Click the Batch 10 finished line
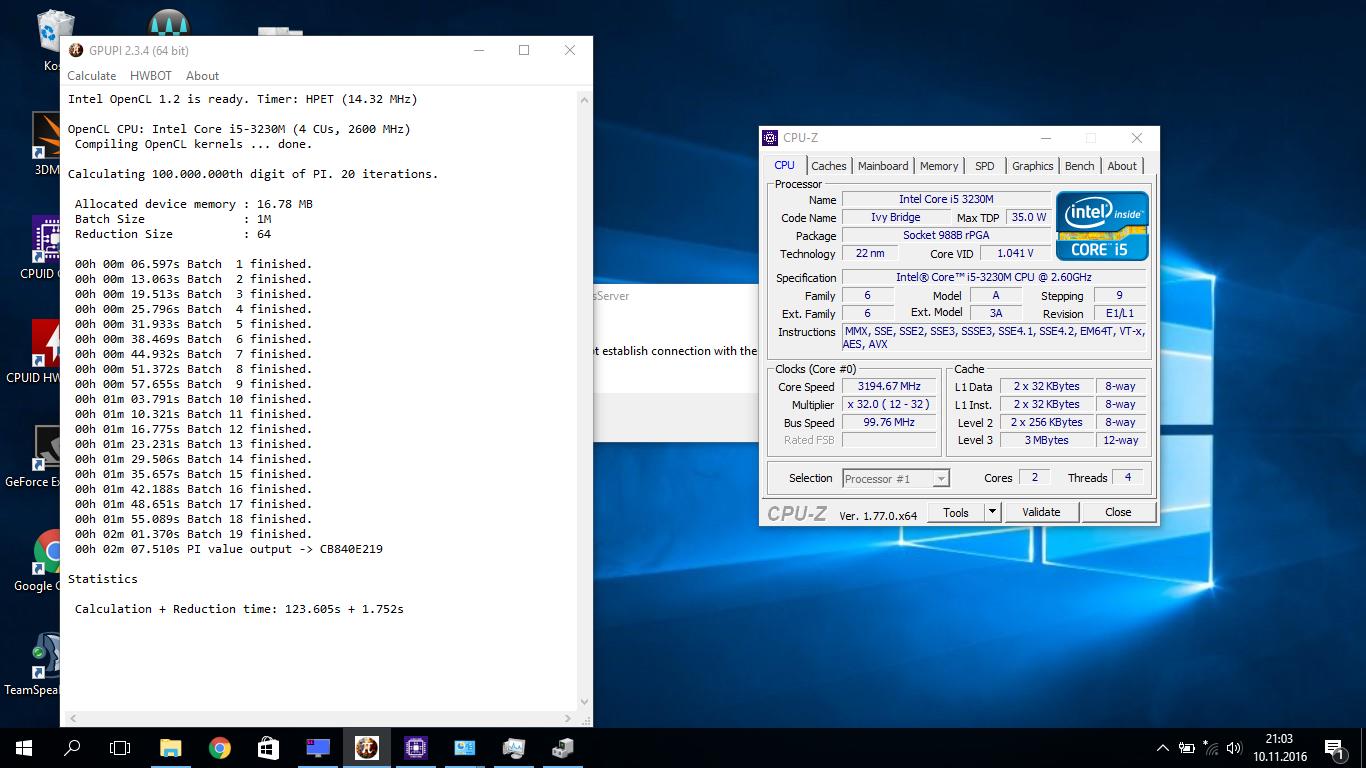The height and width of the screenshot is (768, 1366). coord(193,399)
